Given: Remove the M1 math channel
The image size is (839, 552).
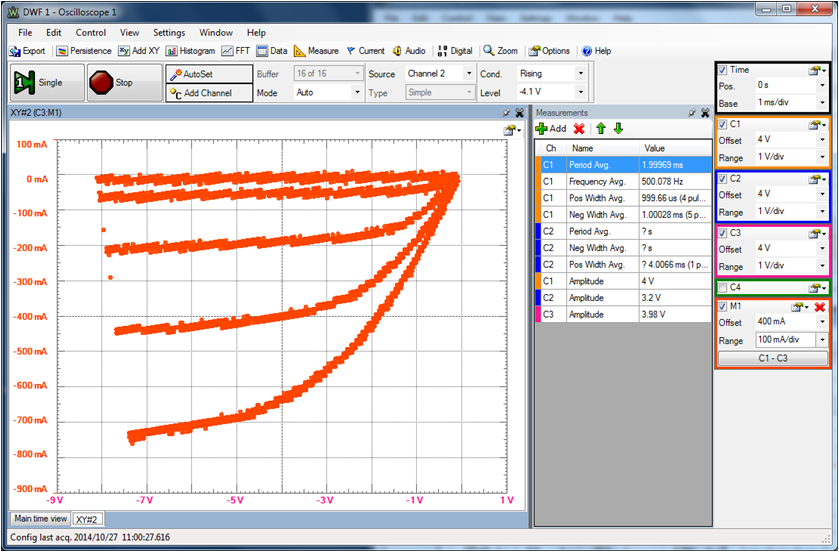Looking at the screenshot, I should click(820, 307).
